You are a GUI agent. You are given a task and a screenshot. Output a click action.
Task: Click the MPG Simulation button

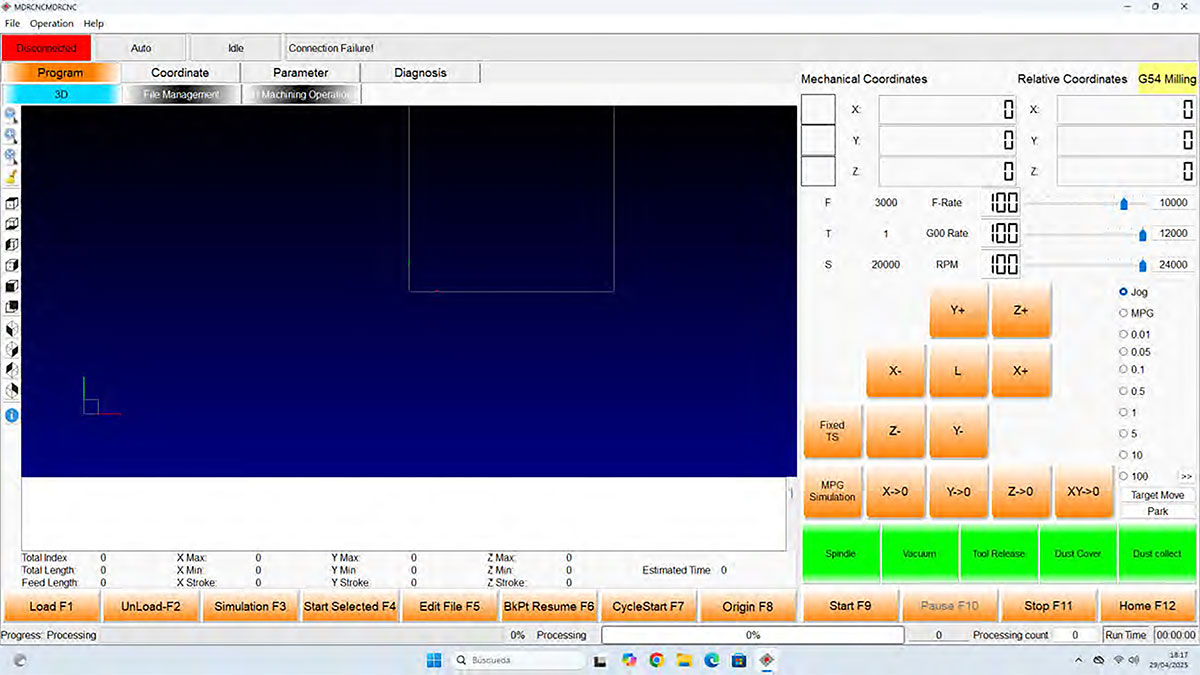[x=832, y=491]
